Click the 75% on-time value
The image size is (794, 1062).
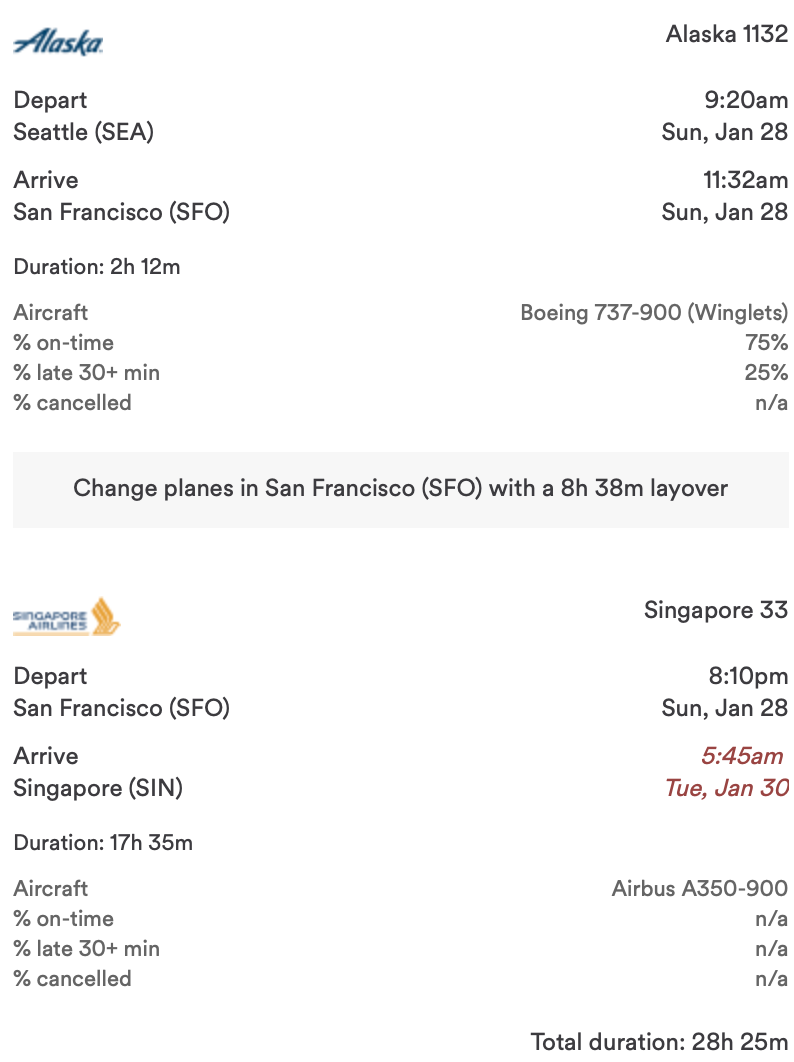(x=766, y=343)
